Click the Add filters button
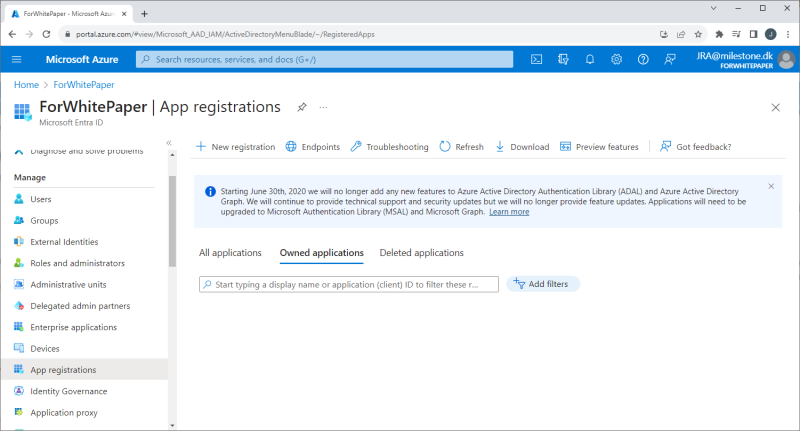800x431 pixels. [x=543, y=284]
